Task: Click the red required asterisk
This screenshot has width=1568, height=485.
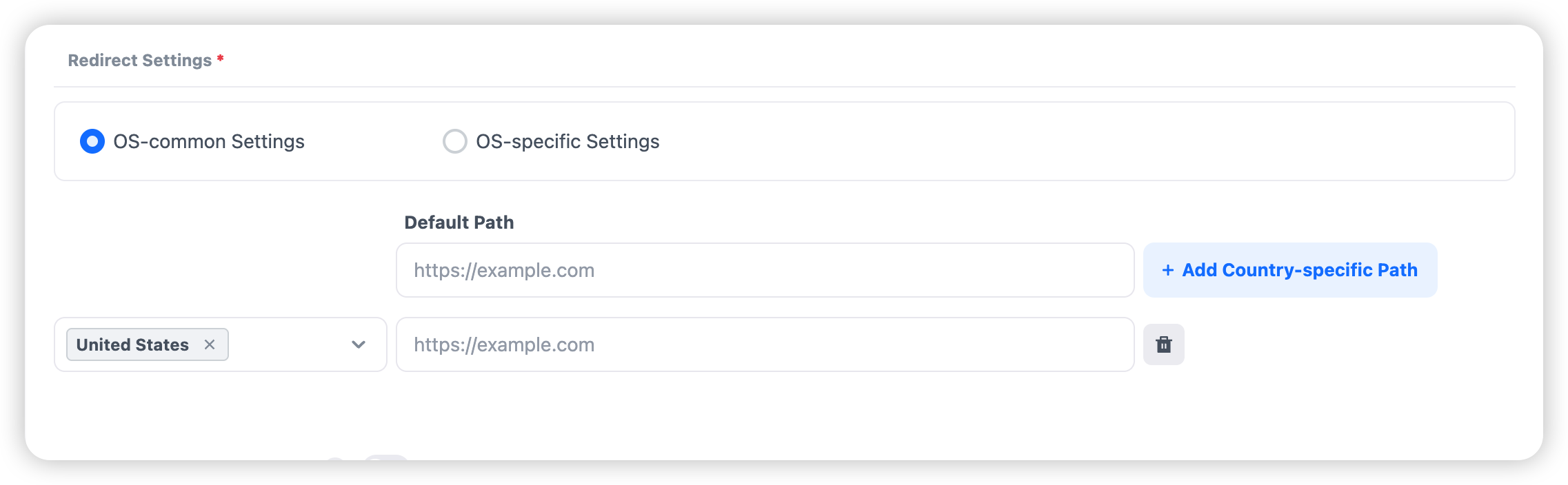Action: (221, 59)
